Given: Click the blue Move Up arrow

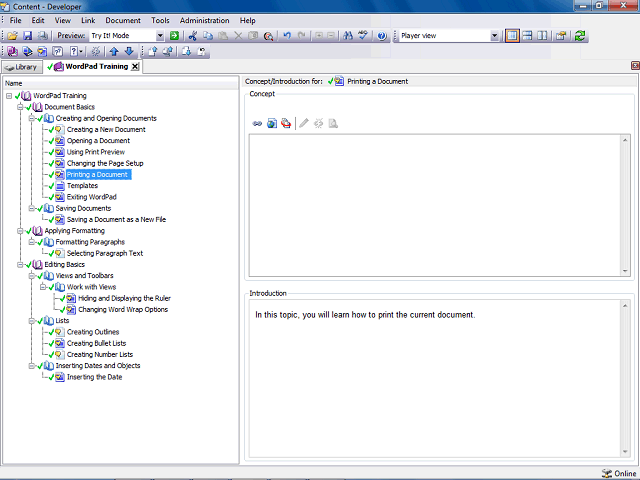Looking at the screenshot, I should [114, 51].
